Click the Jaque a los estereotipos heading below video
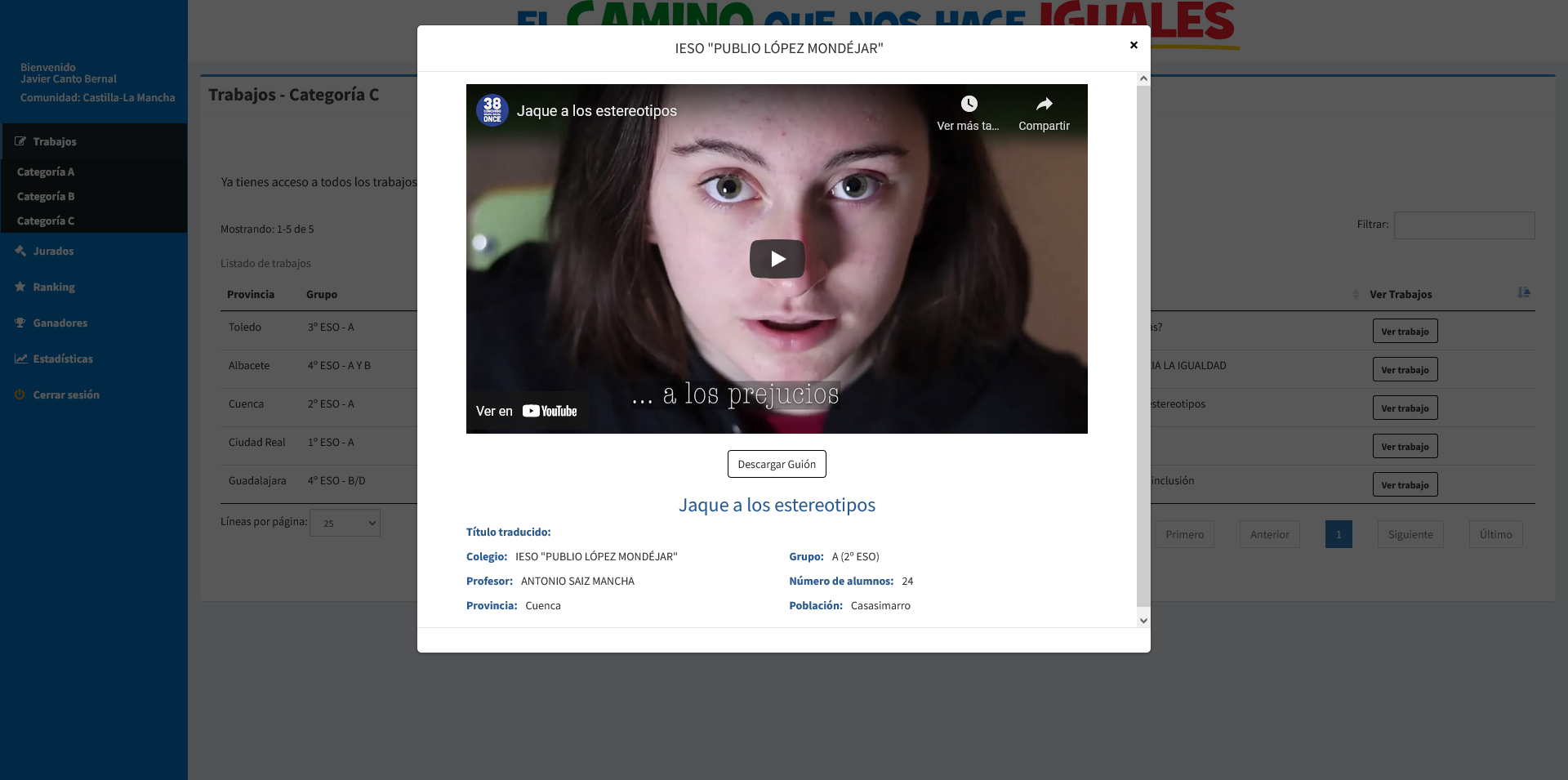 pos(777,505)
